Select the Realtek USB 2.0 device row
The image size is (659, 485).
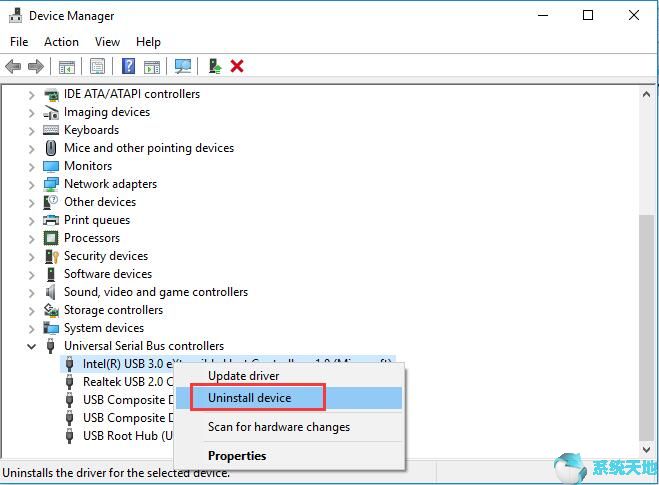[120, 382]
